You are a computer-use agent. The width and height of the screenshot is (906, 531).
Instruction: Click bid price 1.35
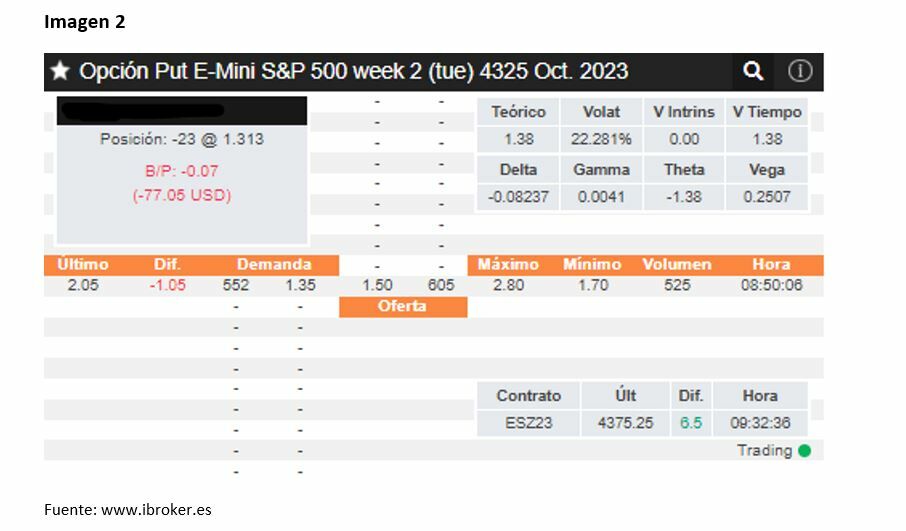300,285
